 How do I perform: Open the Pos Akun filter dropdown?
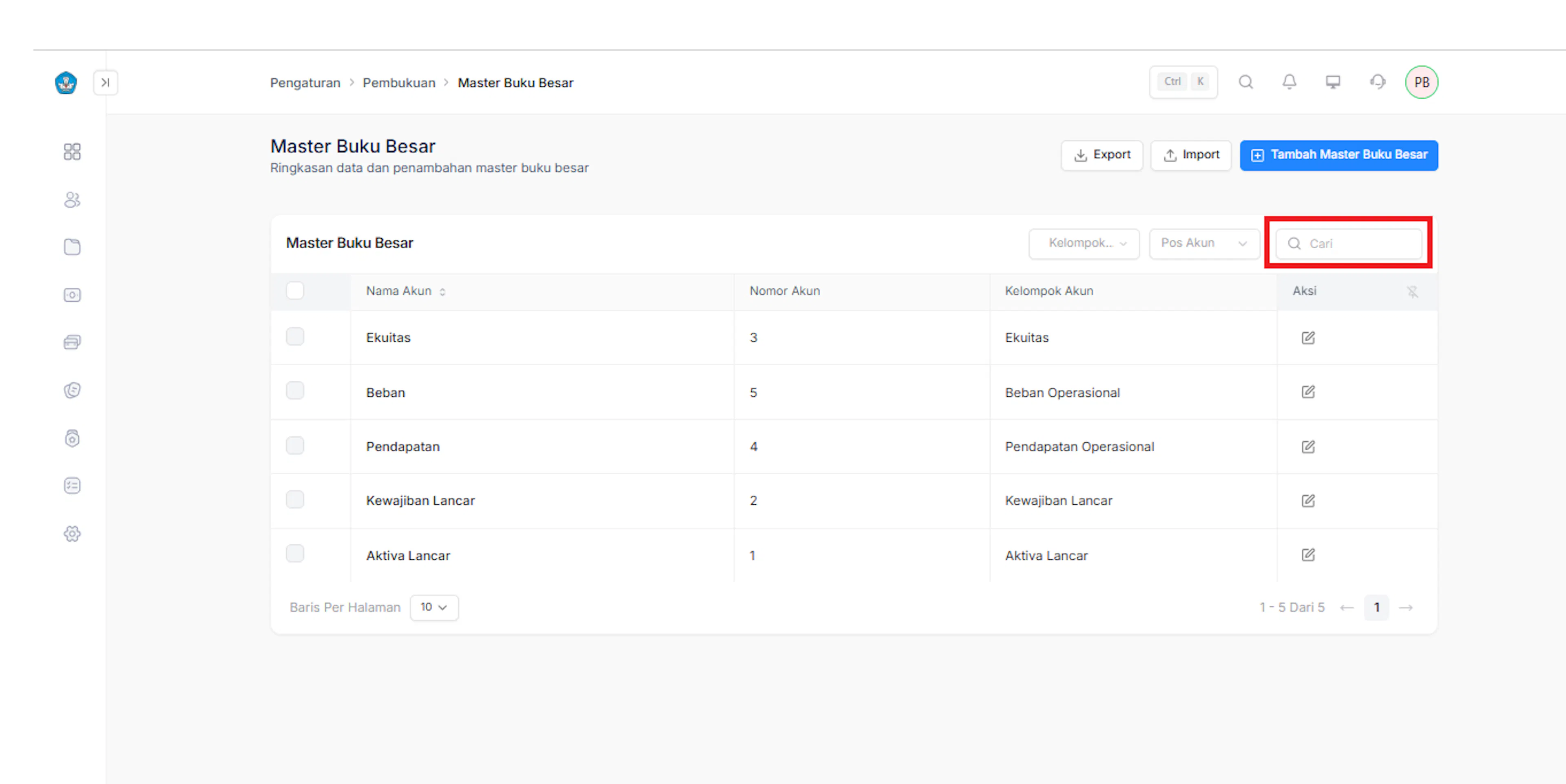pos(1204,243)
